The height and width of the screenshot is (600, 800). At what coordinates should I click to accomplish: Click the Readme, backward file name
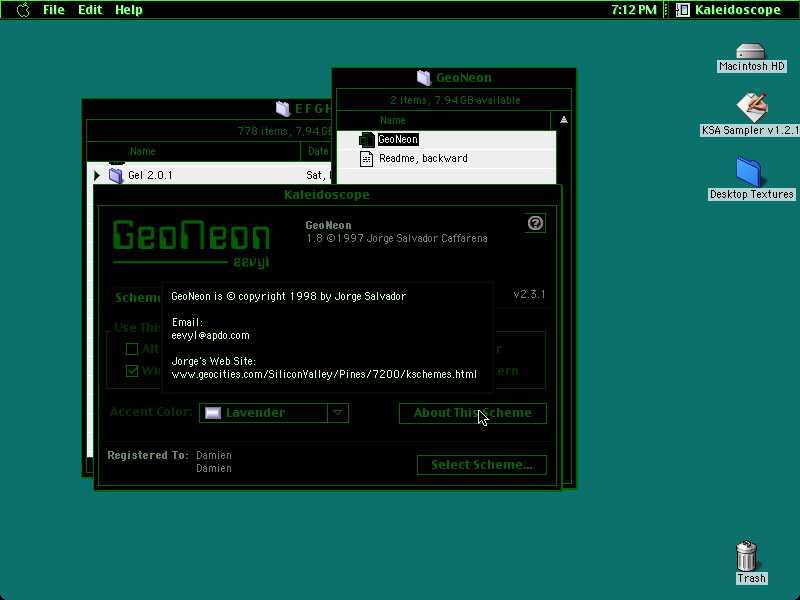[423, 159]
